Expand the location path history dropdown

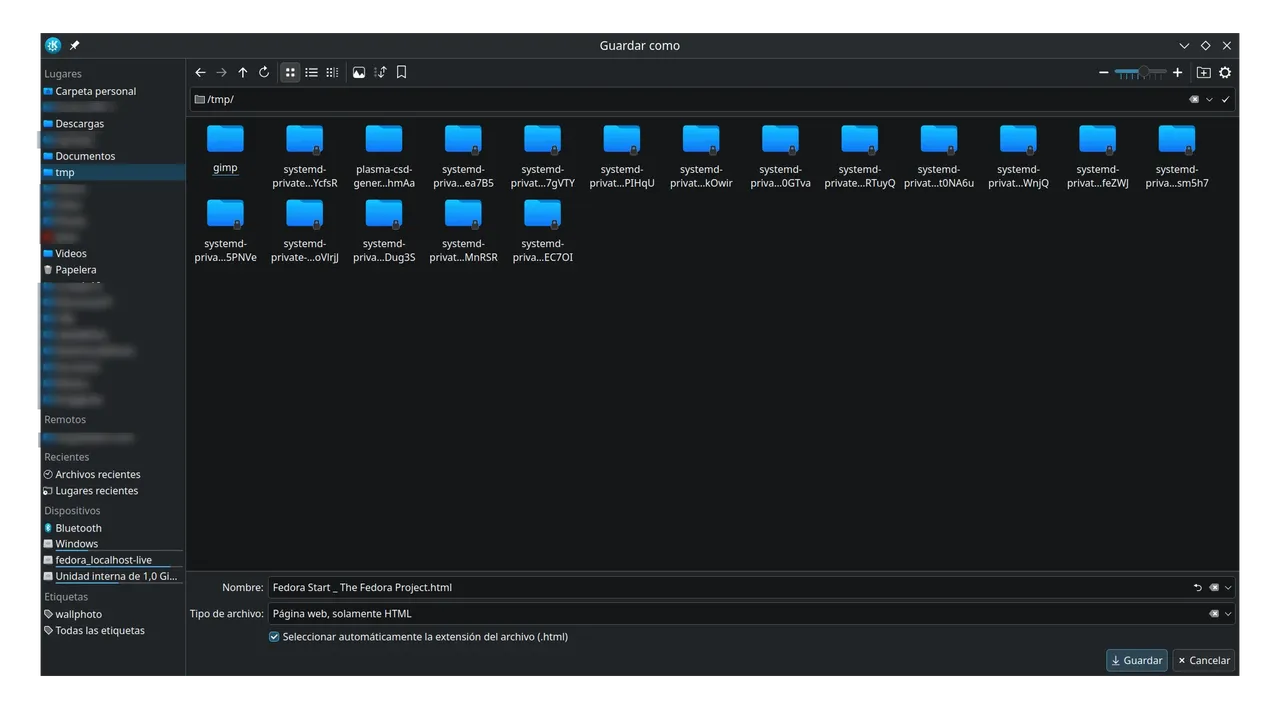[1209, 100]
